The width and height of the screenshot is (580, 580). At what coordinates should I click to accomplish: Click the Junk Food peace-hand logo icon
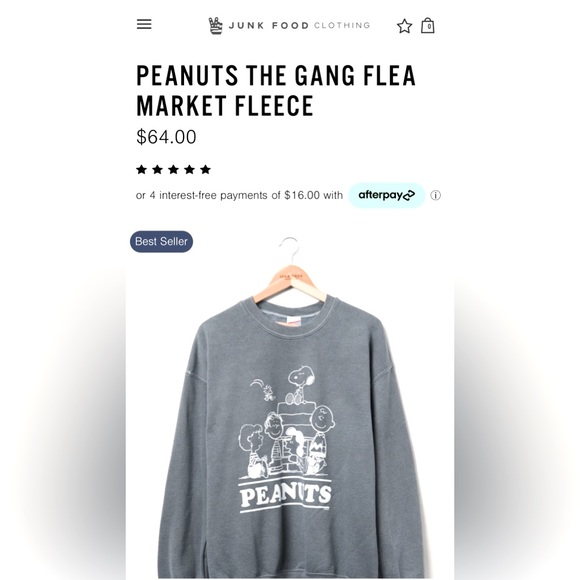point(216,26)
